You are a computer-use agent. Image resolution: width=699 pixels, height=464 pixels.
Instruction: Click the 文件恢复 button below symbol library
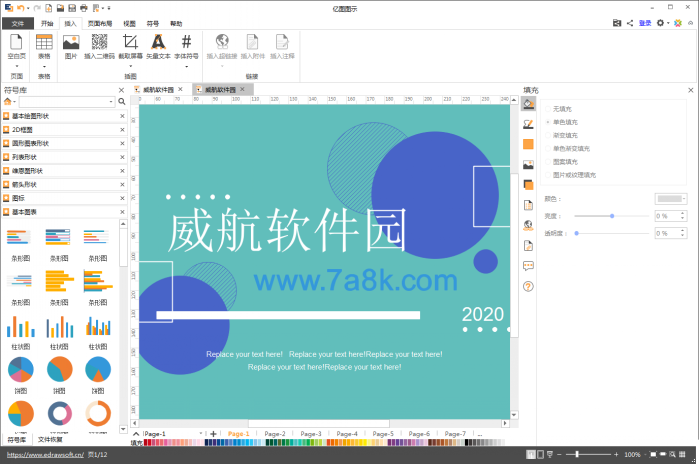pyautogui.click(x=50, y=439)
